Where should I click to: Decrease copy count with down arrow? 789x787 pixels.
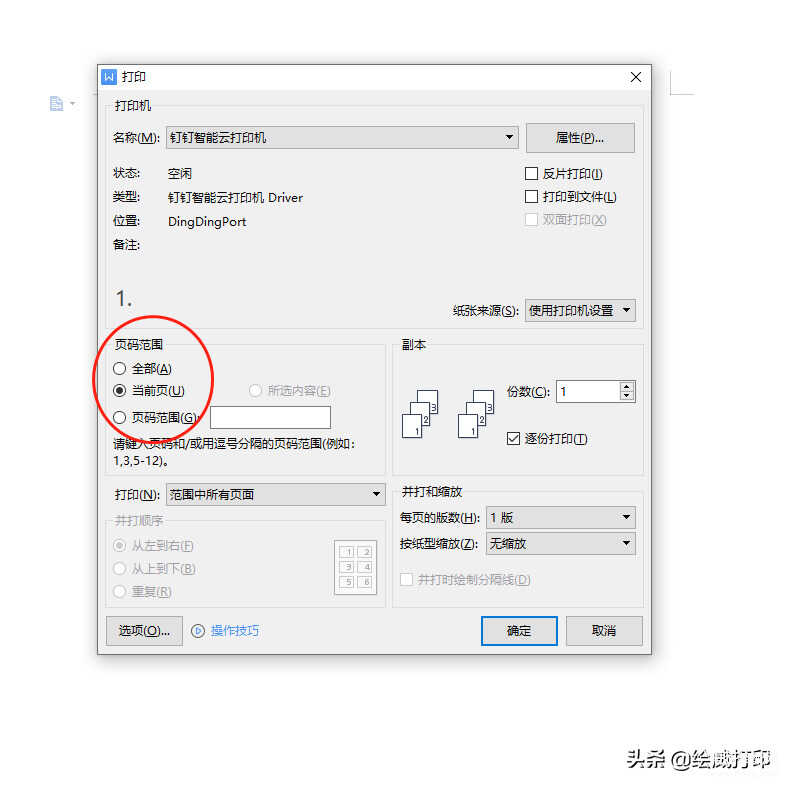[x=626, y=396]
